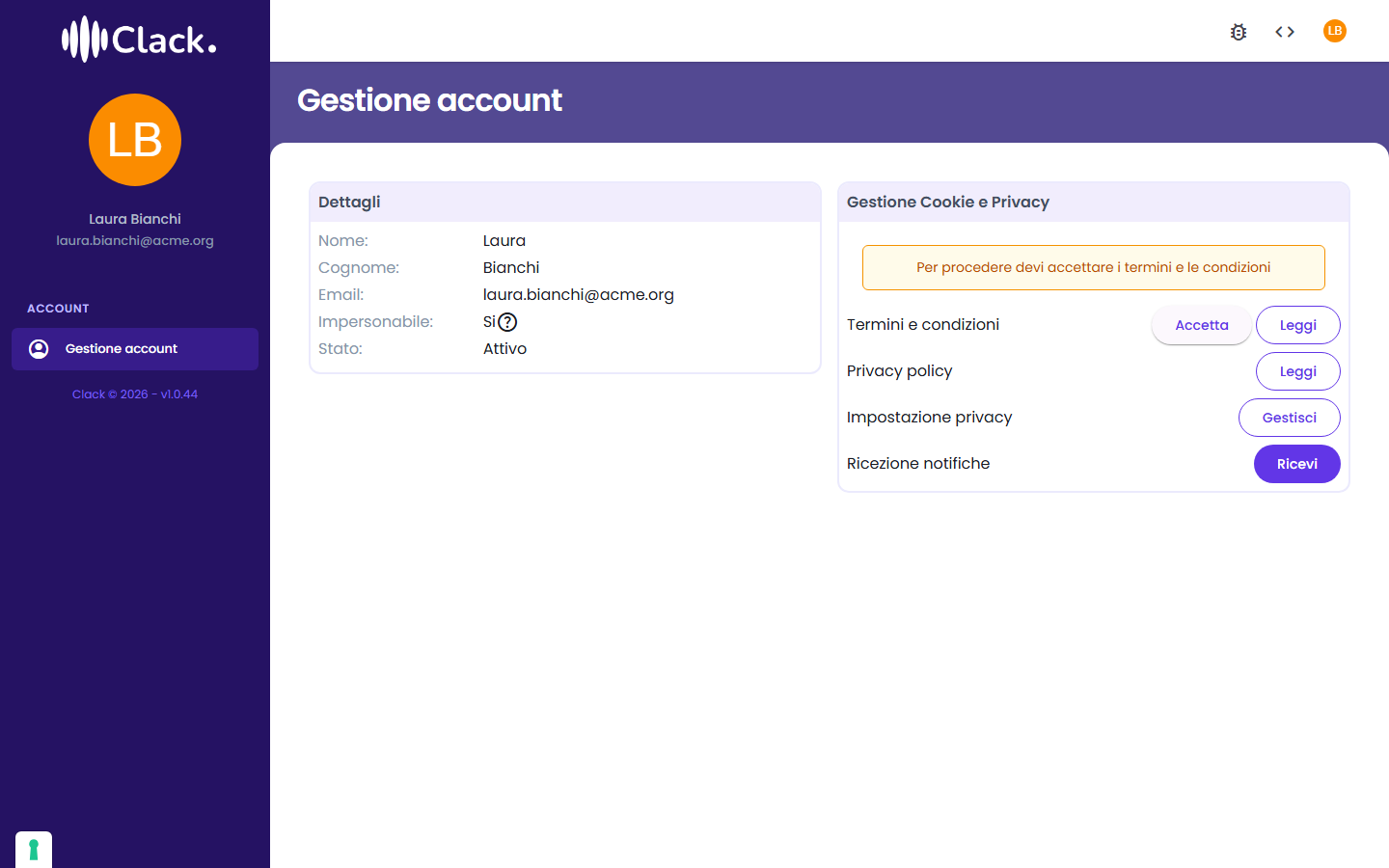The image size is (1389, 868).
Task: Click Gestisci for Impostazione privacy
Action: coord(1290,418)
